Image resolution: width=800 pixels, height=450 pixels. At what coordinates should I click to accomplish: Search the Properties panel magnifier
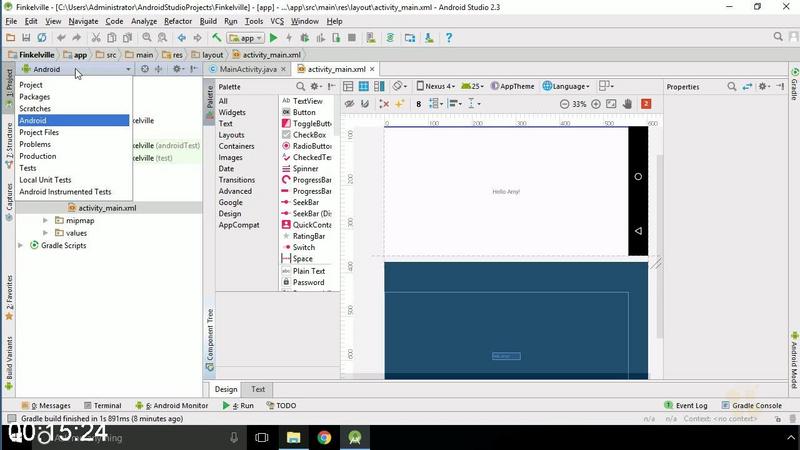(732, 87)
